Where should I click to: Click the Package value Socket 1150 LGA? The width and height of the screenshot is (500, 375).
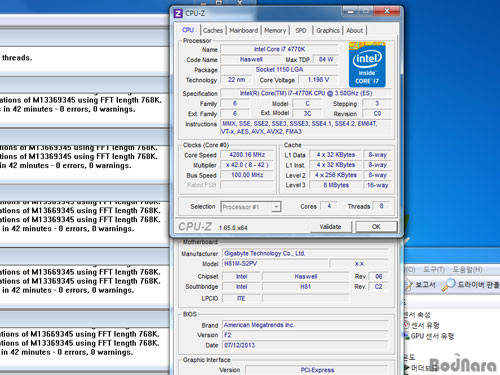click(279, 70)
